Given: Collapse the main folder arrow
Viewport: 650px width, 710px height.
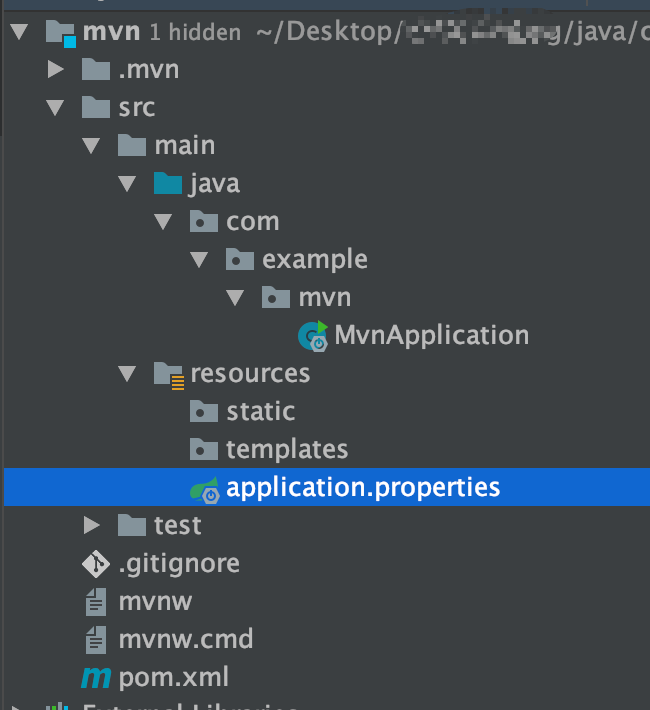Looking at the screenshot, I should click(91, 145).
